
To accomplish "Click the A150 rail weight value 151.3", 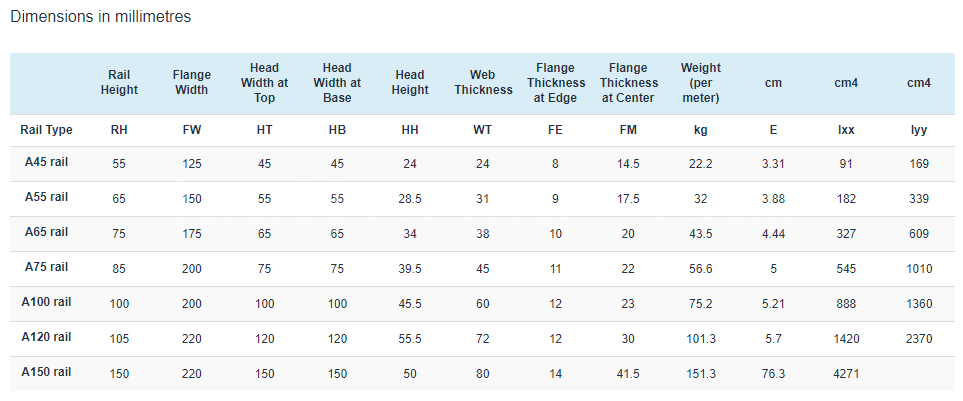I will [701, 374].
